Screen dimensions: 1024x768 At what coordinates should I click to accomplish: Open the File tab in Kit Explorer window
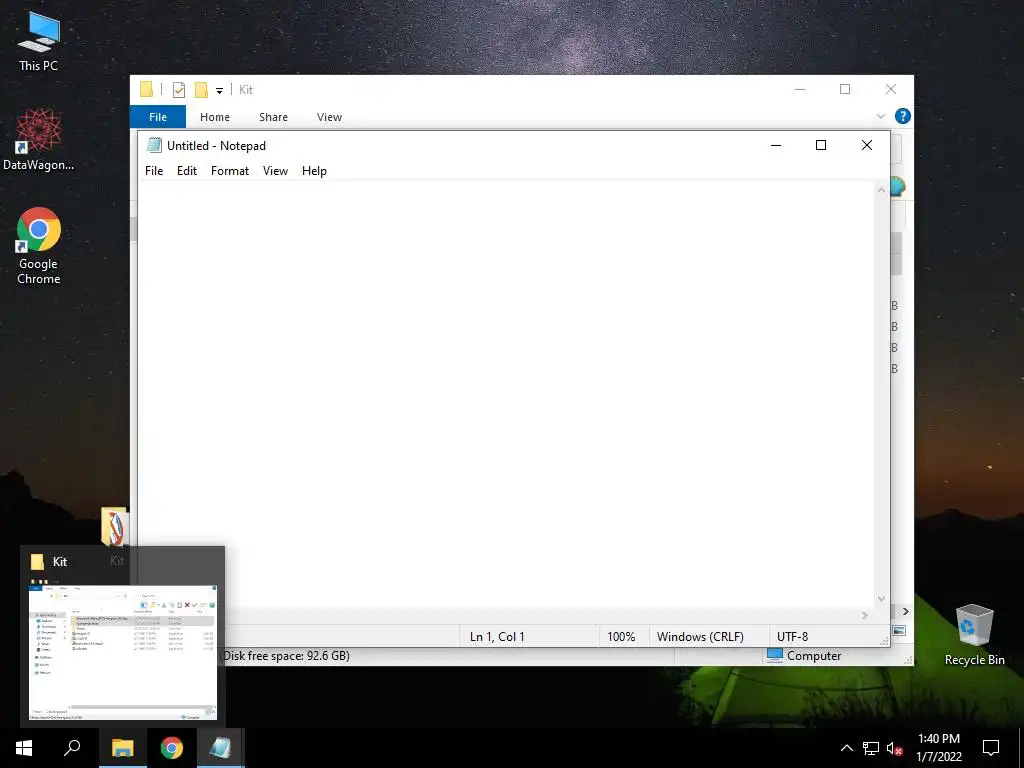(x=158, y=117)
